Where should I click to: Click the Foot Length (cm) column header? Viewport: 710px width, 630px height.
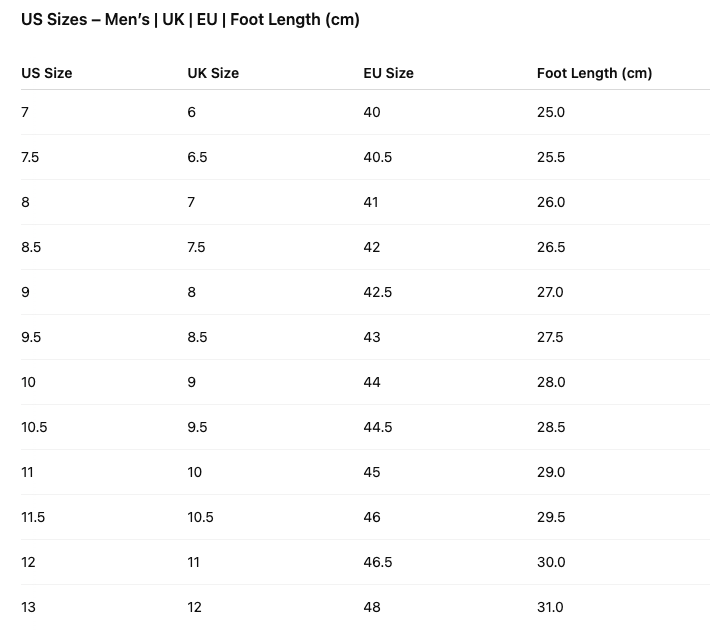595,73
